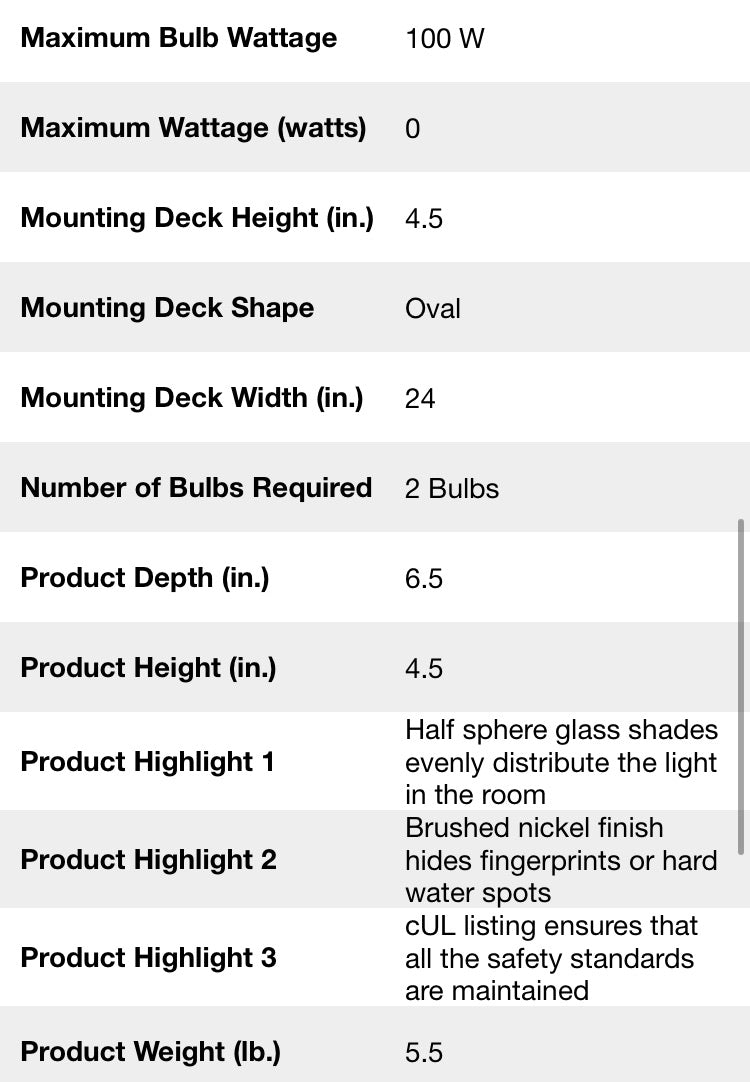
Task: Select the Number of Bulbs Required label
Action: pos(197,487)
